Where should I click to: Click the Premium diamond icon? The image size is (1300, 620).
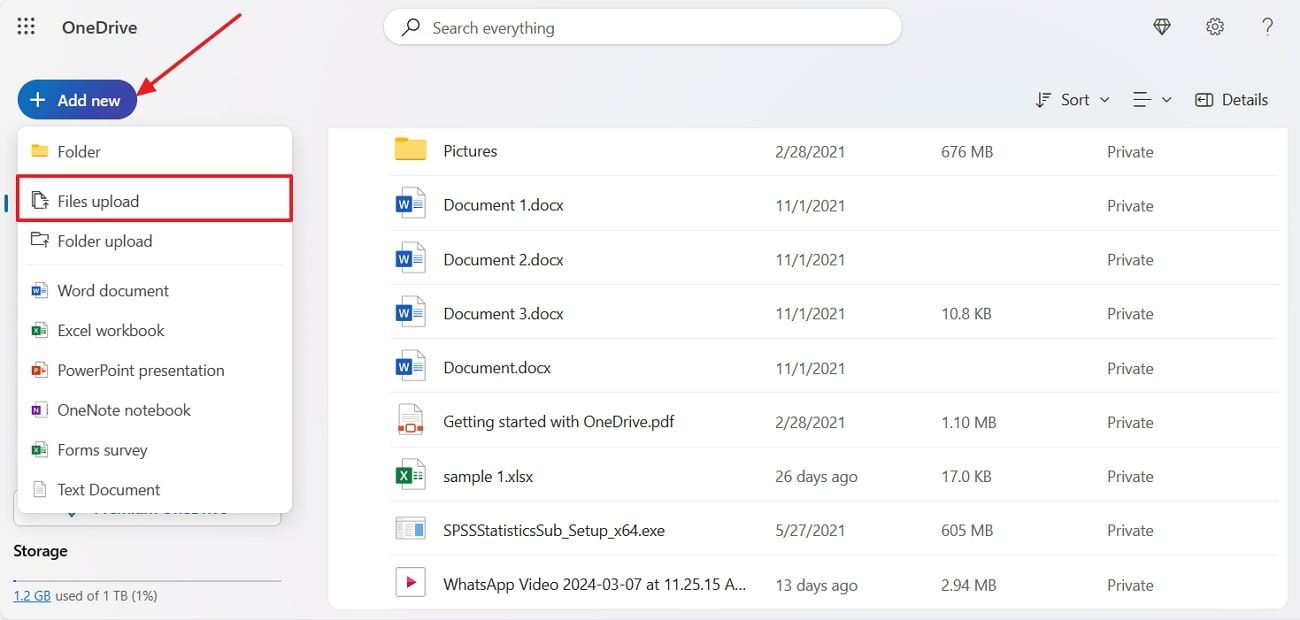point(1161,27)
